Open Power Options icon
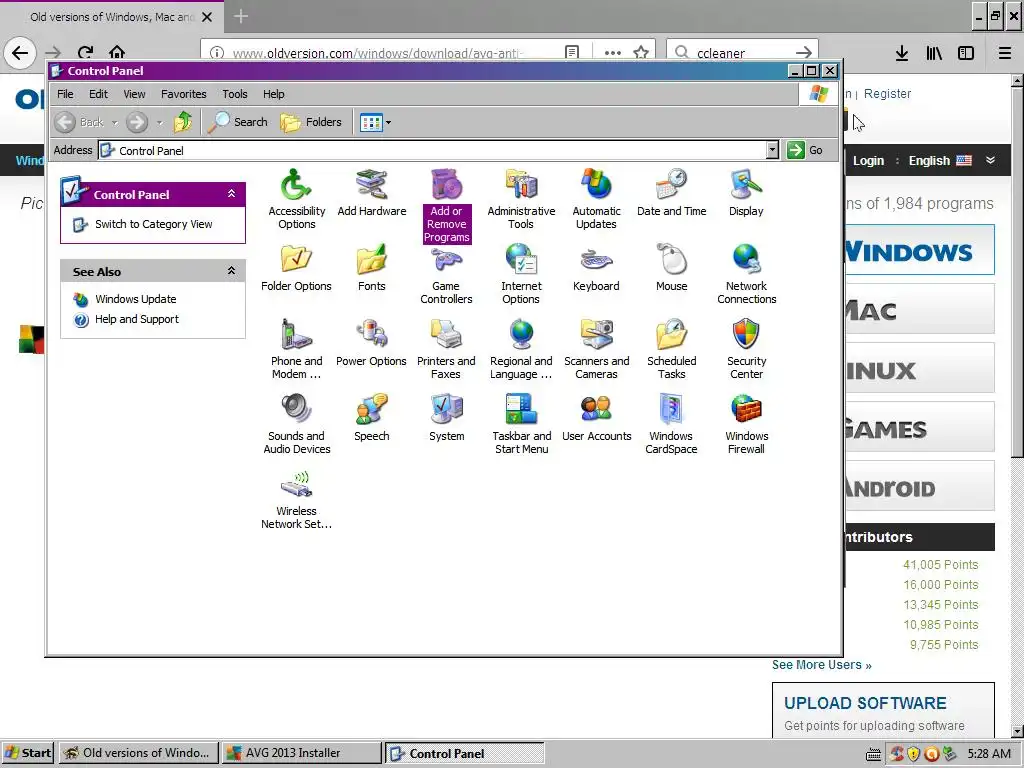Screen dimensions: 1024x768 372,343
